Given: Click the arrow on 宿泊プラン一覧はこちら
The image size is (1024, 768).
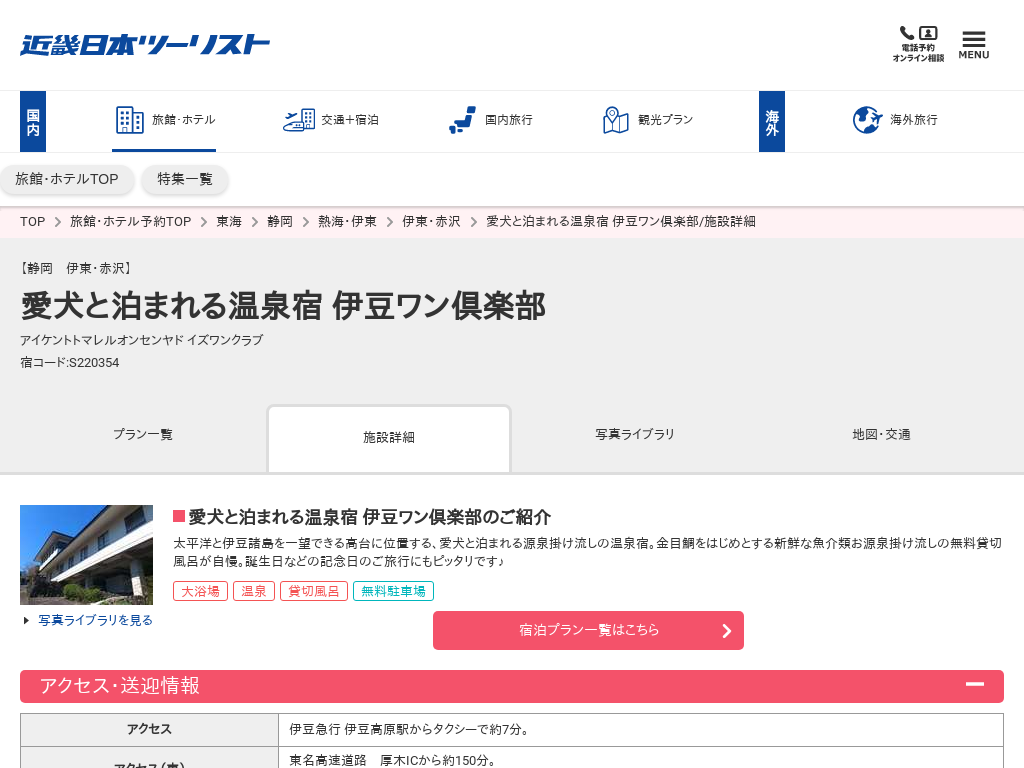Looking at the screenshot, I should point(727,631).
